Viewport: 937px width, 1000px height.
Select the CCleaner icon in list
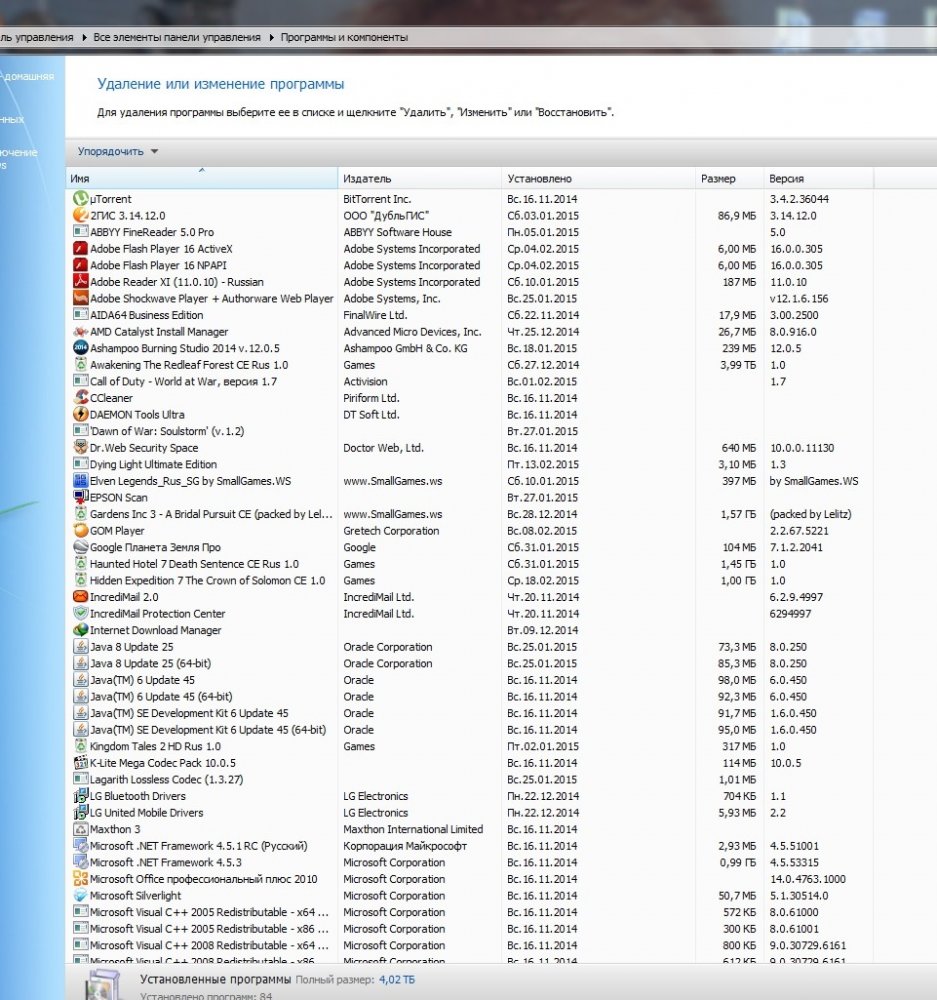click(81, 398)
